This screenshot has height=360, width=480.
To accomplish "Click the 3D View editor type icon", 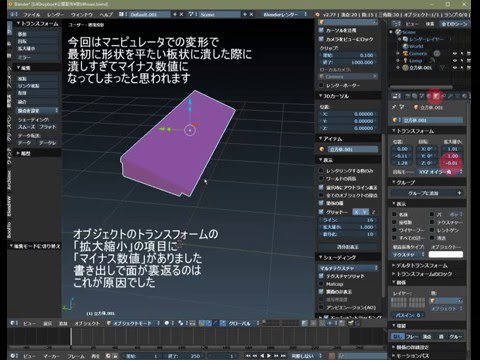I will click(x=14, y=323).
